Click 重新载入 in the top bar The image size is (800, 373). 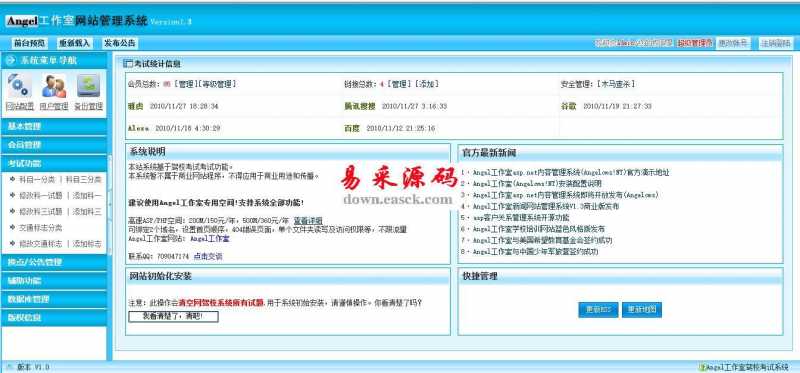click(74, 43)
